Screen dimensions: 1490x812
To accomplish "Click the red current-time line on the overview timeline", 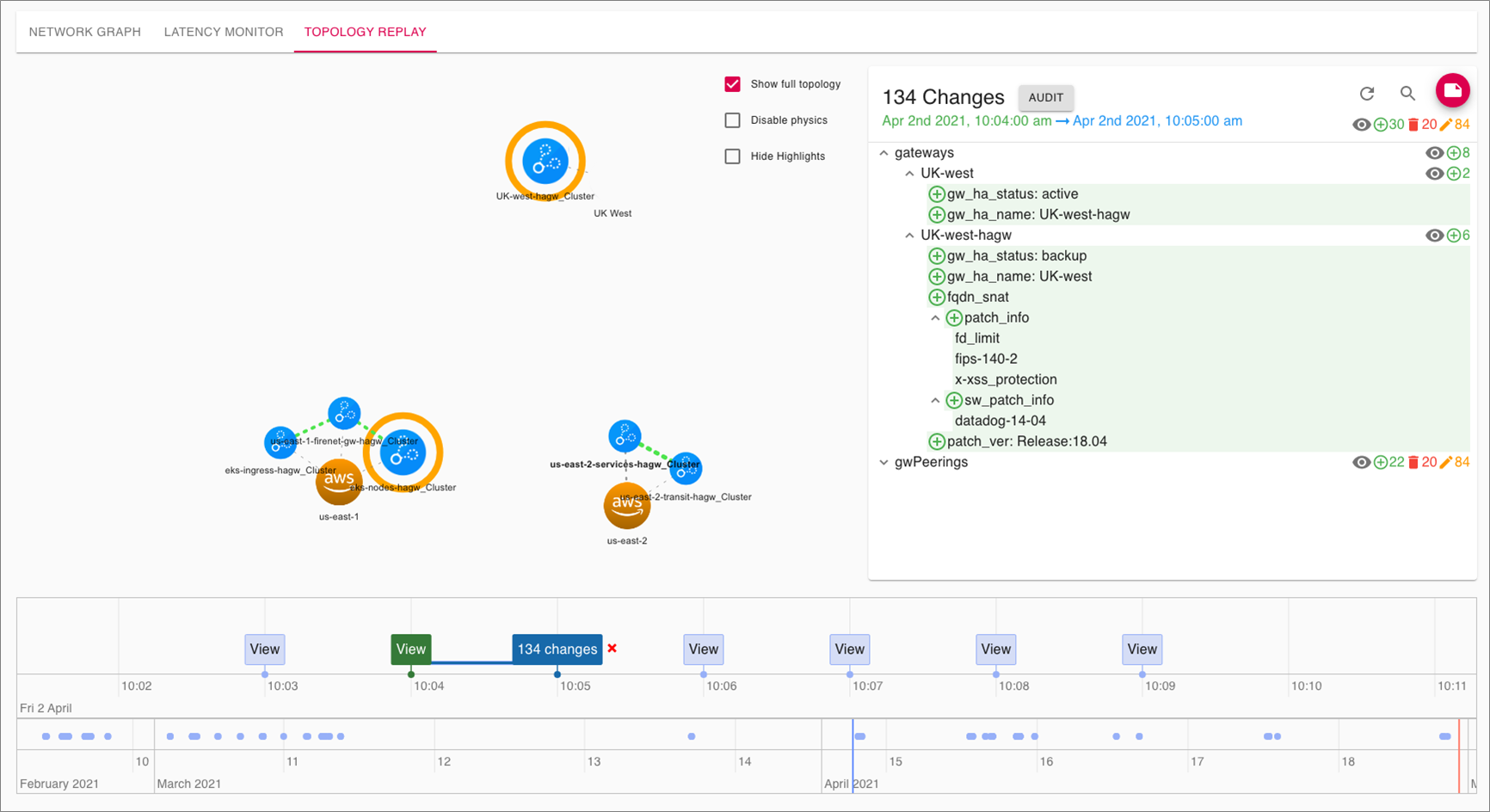I will (1459, 755).
